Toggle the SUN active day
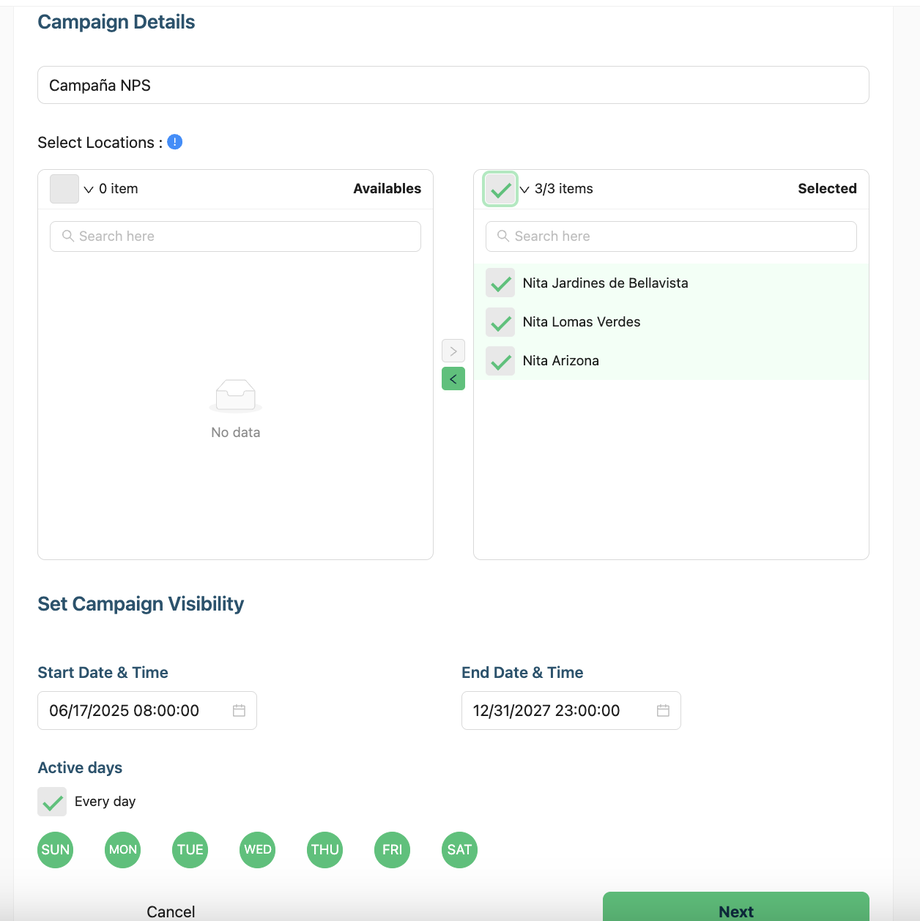This screenshot has width=920, height=921. (x=55, y=850)
